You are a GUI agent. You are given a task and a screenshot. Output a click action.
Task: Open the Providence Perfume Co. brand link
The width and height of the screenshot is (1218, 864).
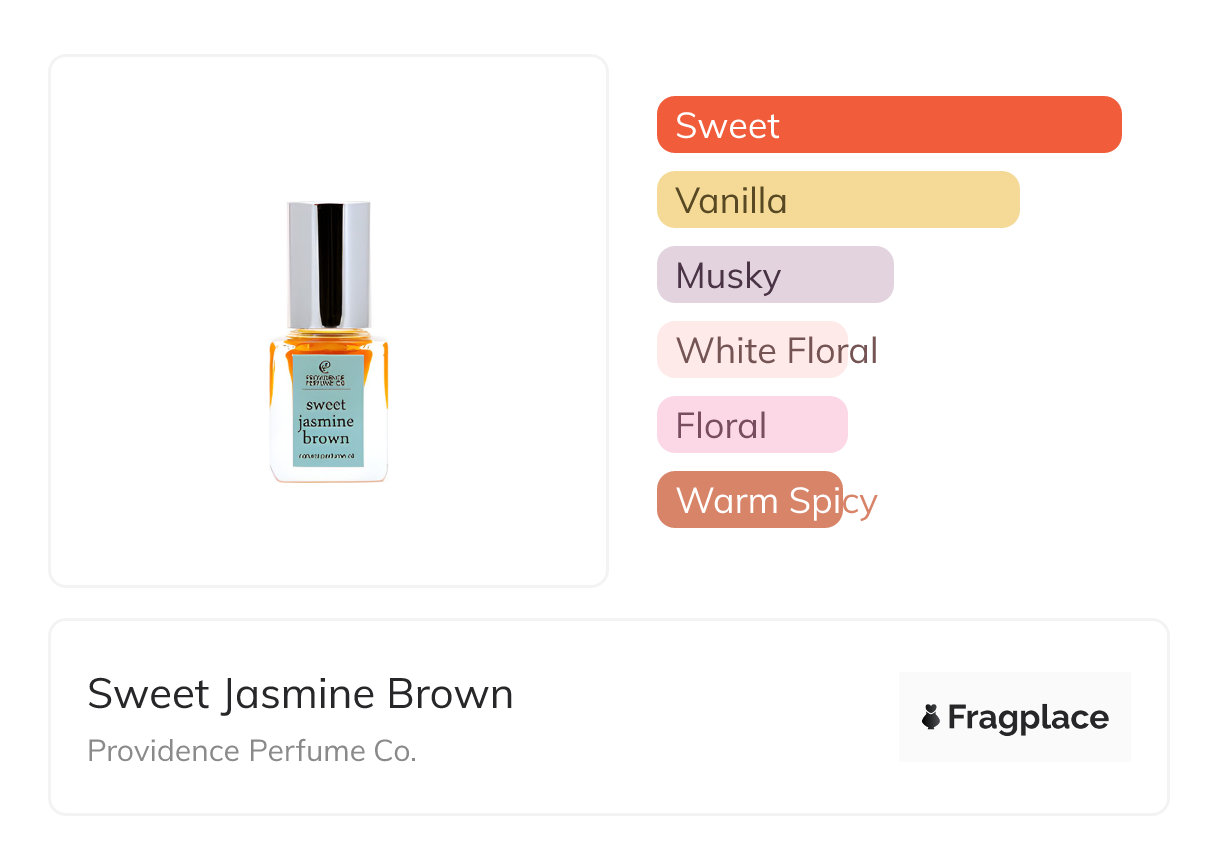tap(252, 751)
